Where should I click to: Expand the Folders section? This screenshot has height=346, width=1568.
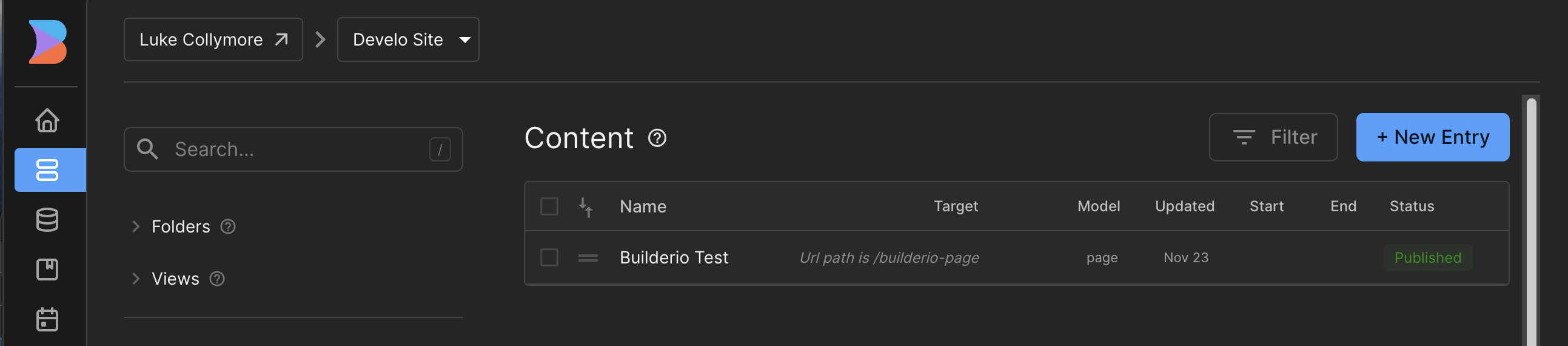[136, 226]
